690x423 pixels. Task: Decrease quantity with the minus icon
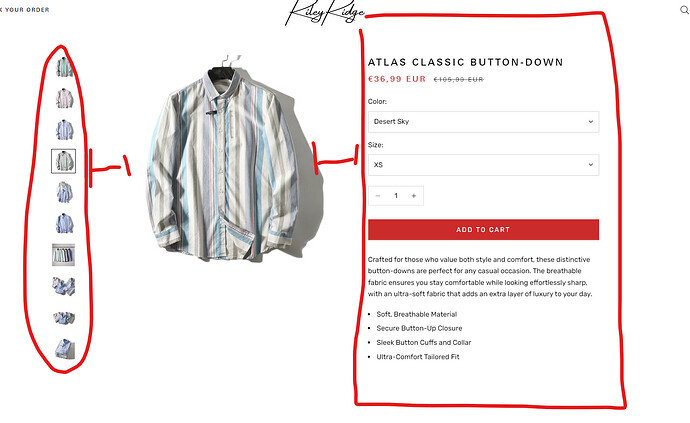378,196
